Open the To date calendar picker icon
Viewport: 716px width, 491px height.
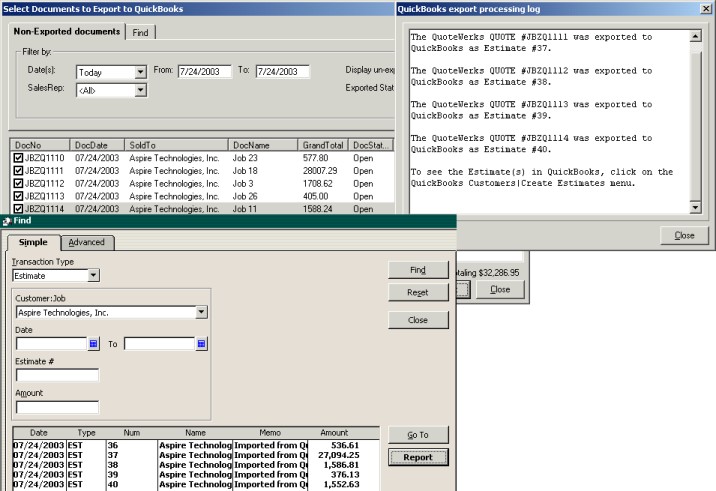coord(201,344)
